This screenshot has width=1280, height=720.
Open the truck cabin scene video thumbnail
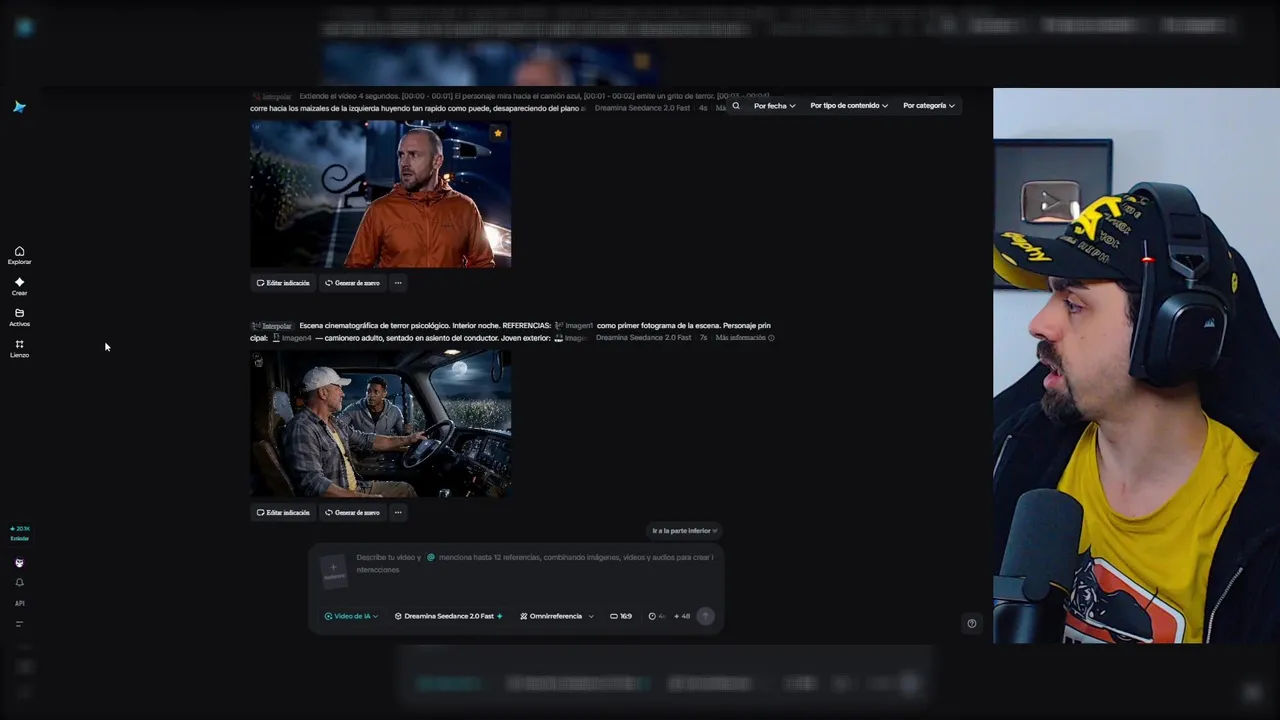380,423
